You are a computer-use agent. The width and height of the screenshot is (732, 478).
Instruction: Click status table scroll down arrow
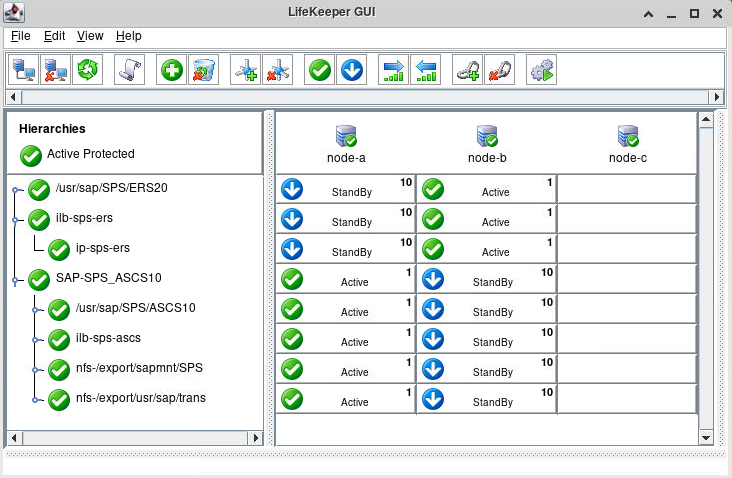point(706,438)
